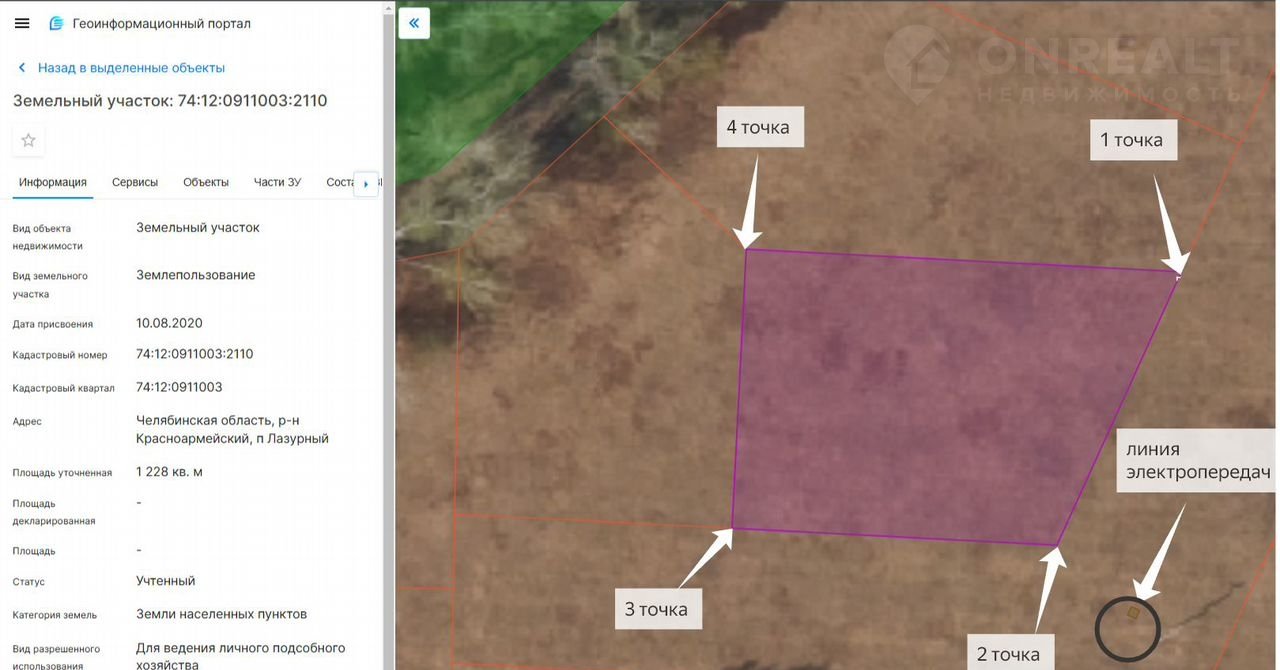Open the Сервисы tab
The width and height of the screenshot is (1280, 670).
coord(135,182)
